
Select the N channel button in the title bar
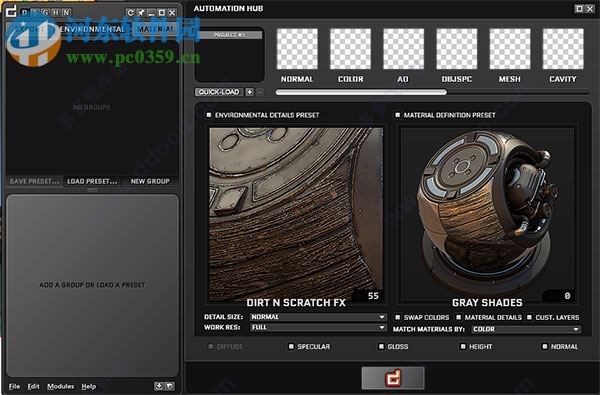coord(66,13)
